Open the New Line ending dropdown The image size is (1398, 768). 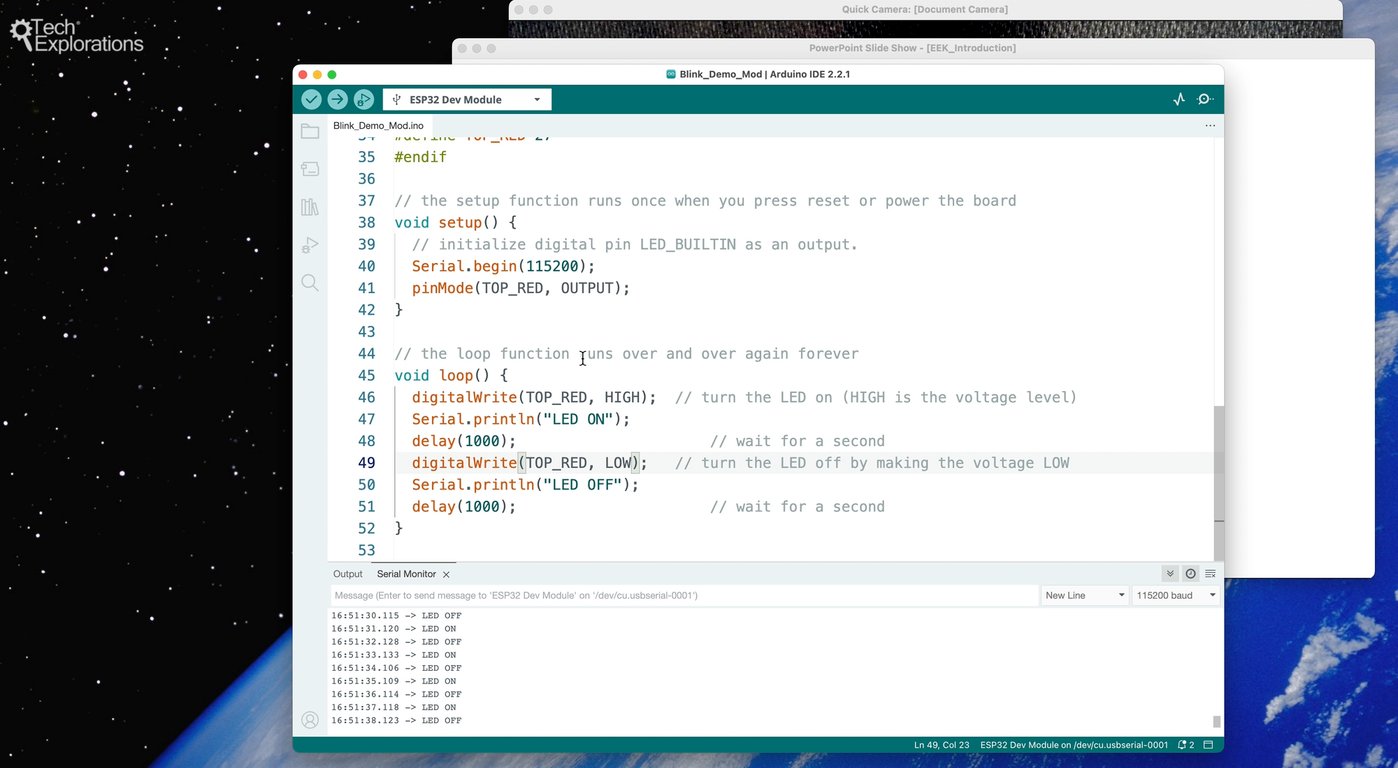(1084, 595)
